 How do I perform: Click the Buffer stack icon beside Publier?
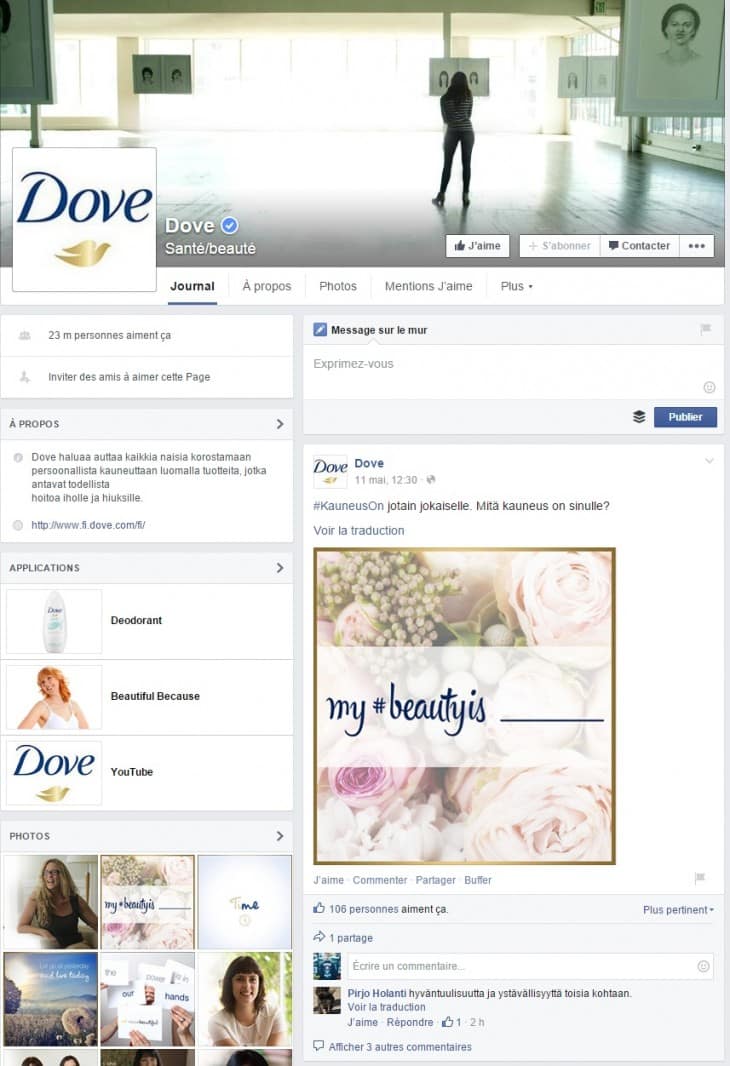click(639, 417)
